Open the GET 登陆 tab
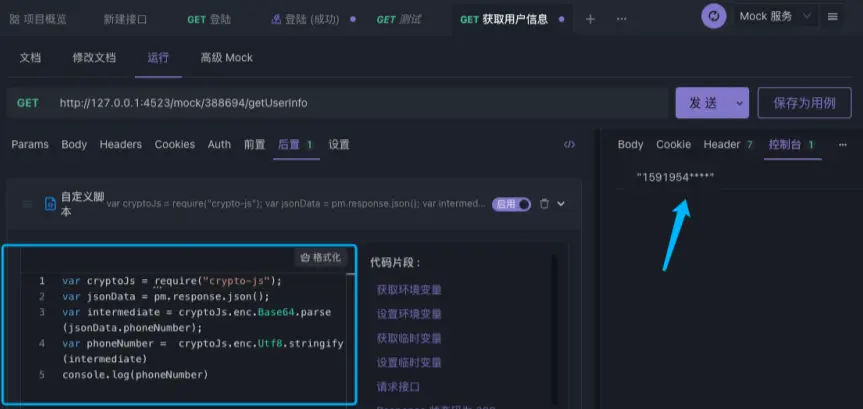863x409 pixels. coord(209,19)
